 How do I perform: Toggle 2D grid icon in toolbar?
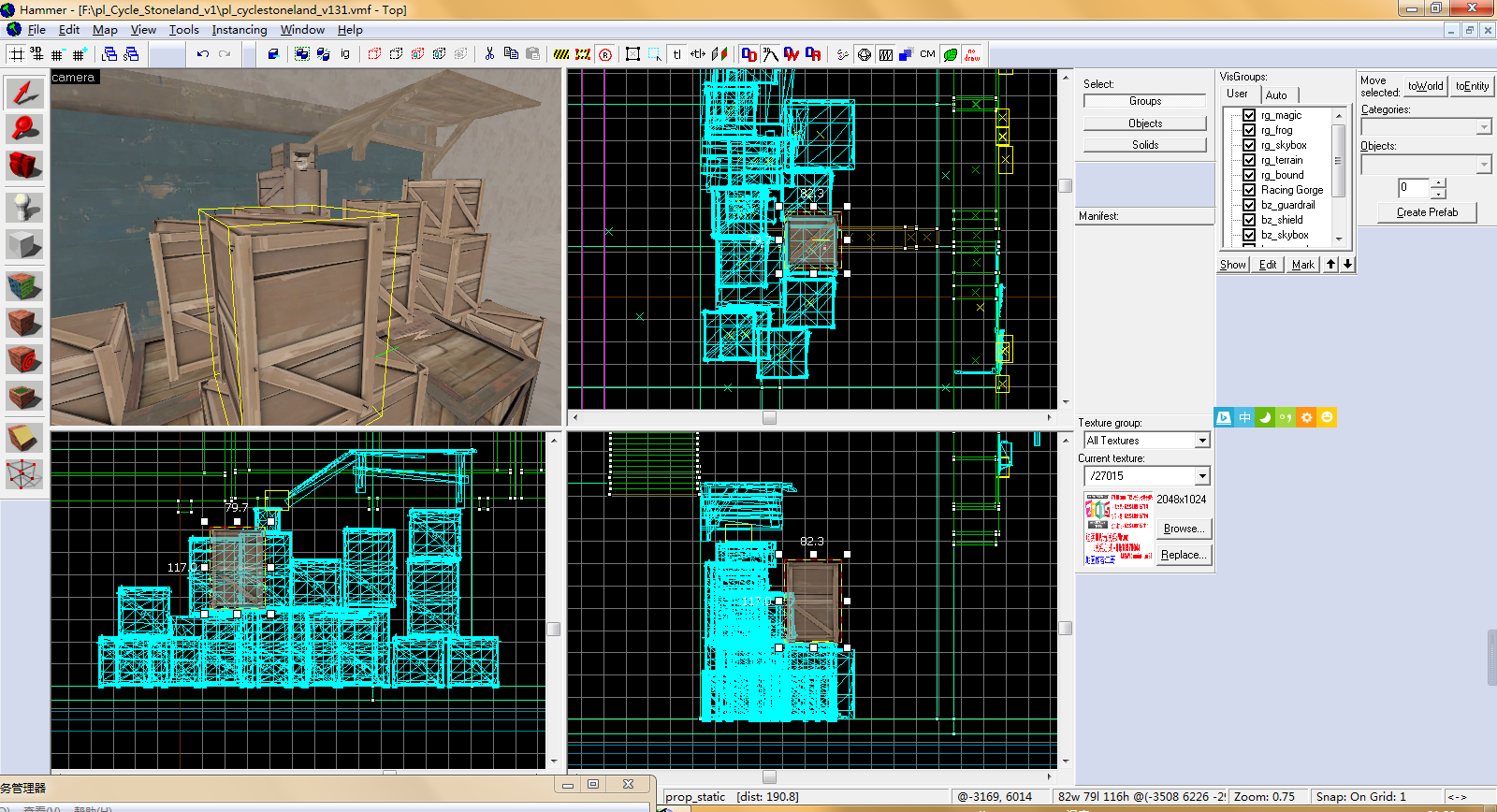click(17, 54)
